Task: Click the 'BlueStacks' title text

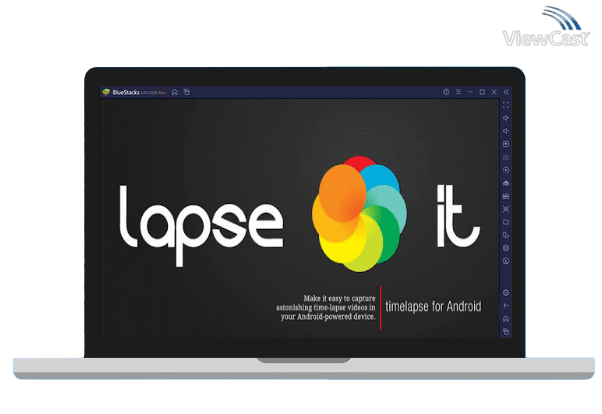Action: (126, 92)
